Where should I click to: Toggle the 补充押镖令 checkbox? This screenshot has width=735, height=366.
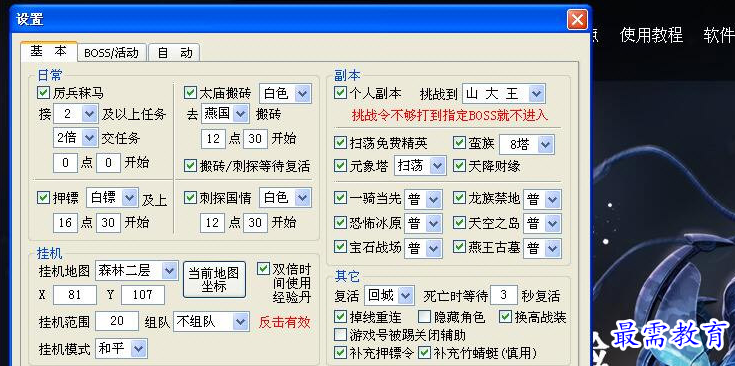click(340, 352)
